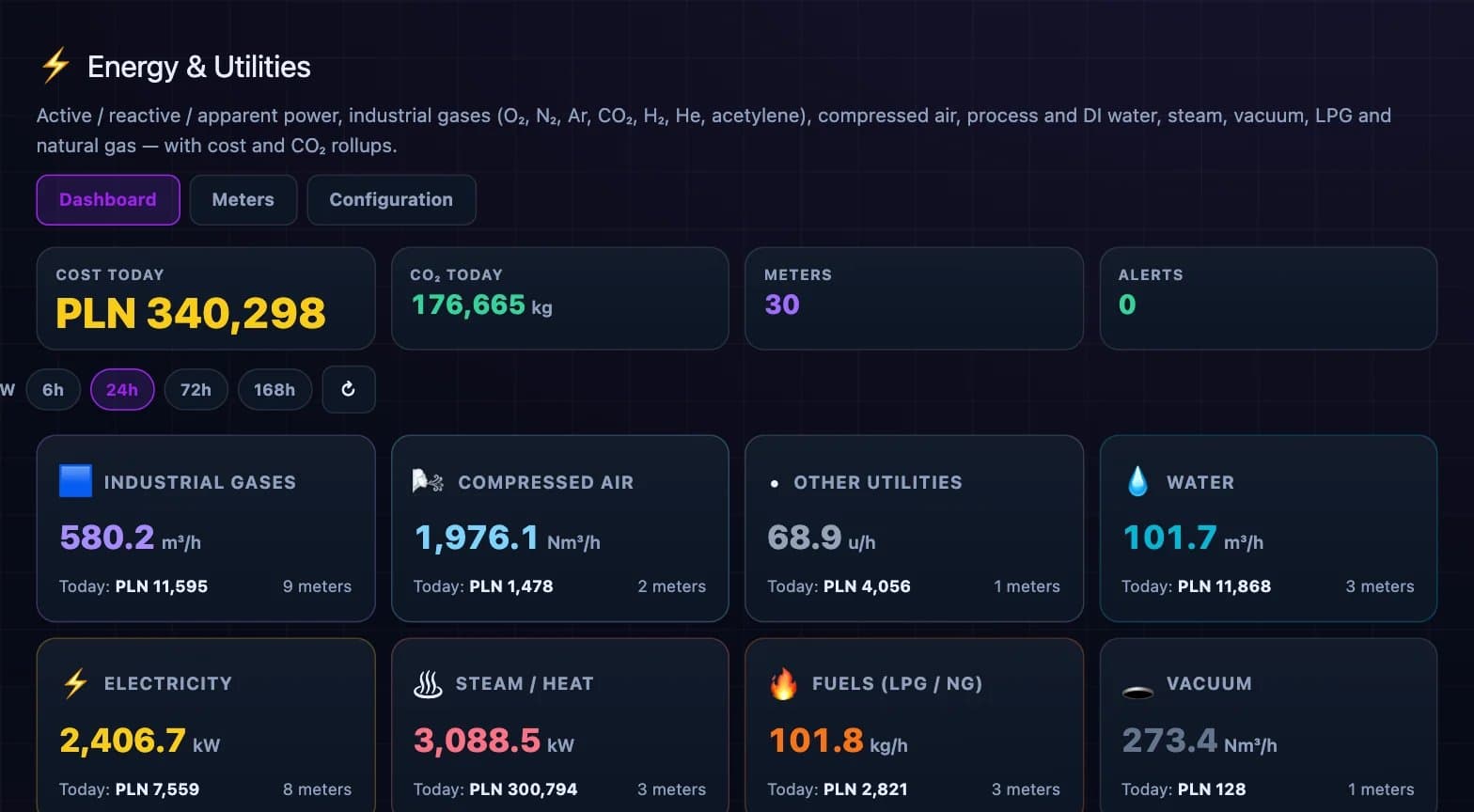Open the CO₂ Today summary card
Image resolution: width=1474 pixels, height=812 pixels.
tap(560, 299)
